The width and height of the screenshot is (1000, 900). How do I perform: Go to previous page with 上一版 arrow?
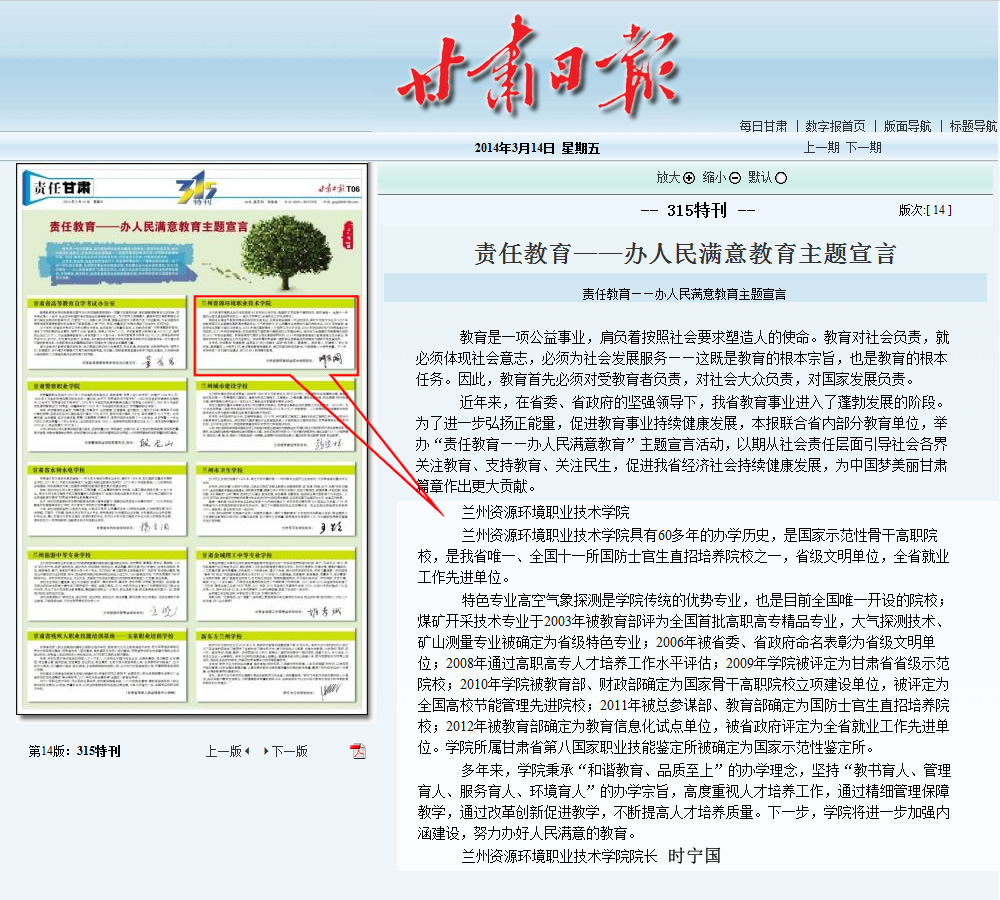tap(247, 751)
